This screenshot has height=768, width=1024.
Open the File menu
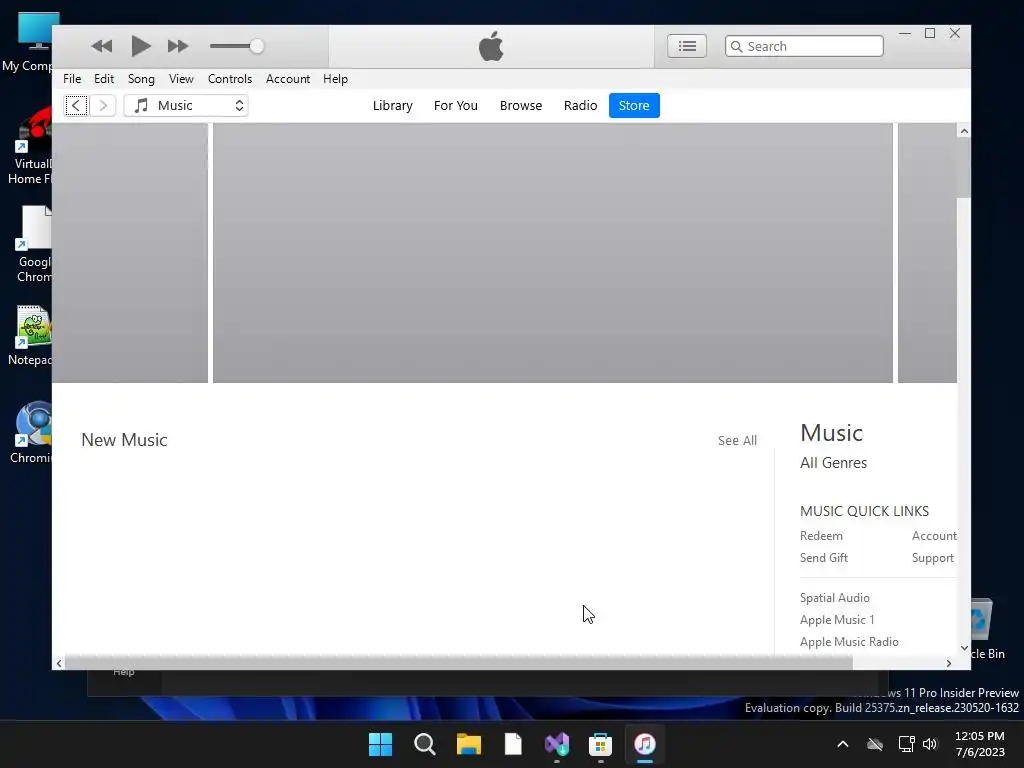tap(72, 78)
